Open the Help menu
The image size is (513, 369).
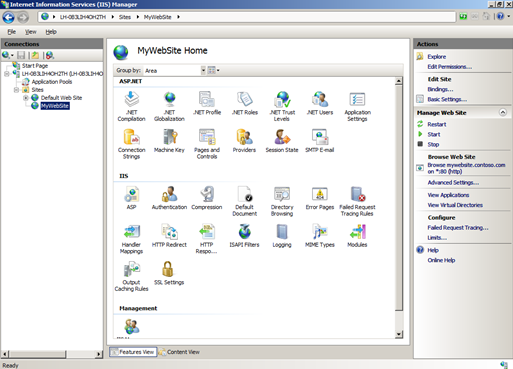51,32
